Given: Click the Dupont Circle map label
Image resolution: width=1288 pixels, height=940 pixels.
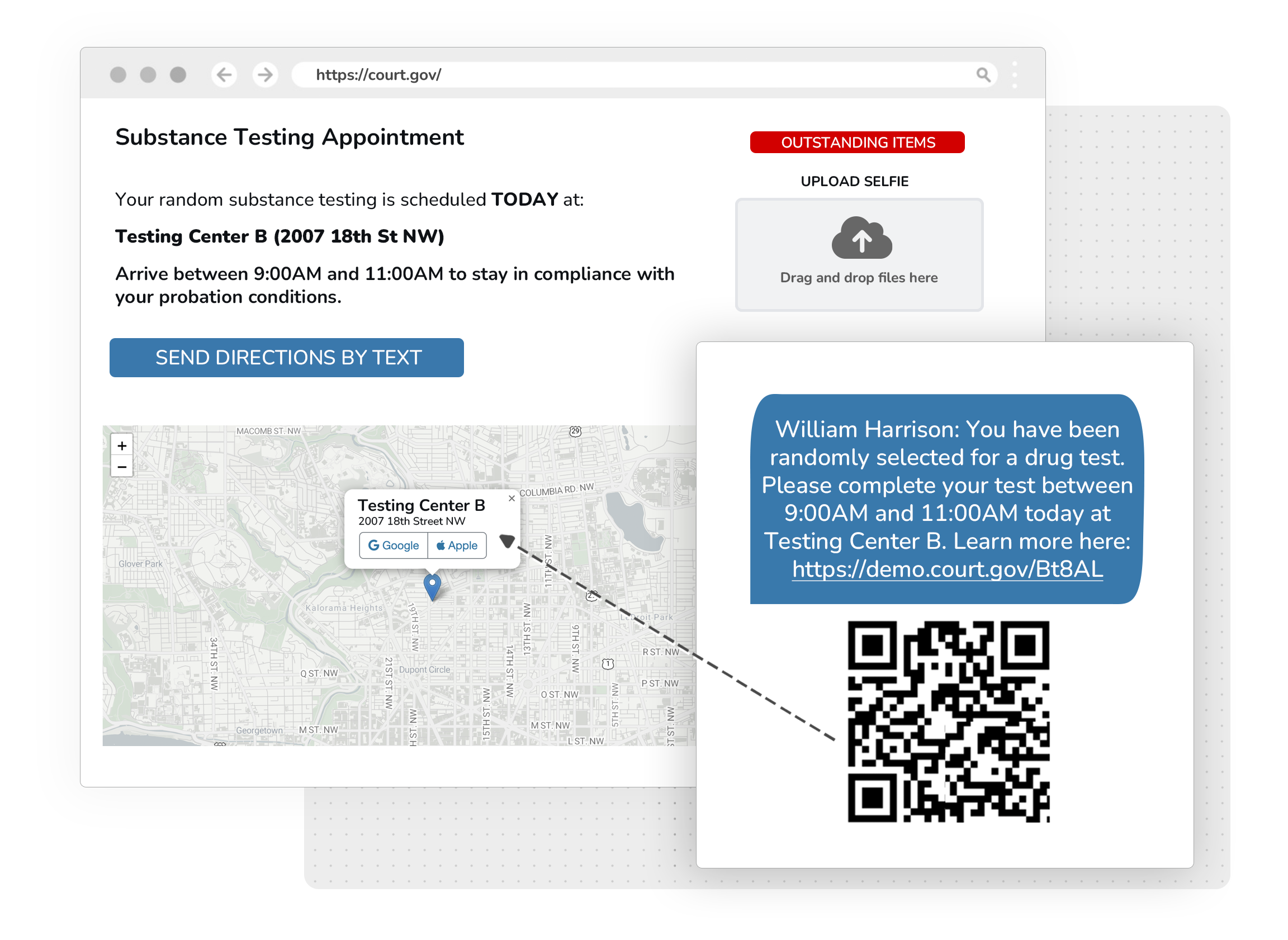Looking at the screenshot, I should (x=425, y=670).
